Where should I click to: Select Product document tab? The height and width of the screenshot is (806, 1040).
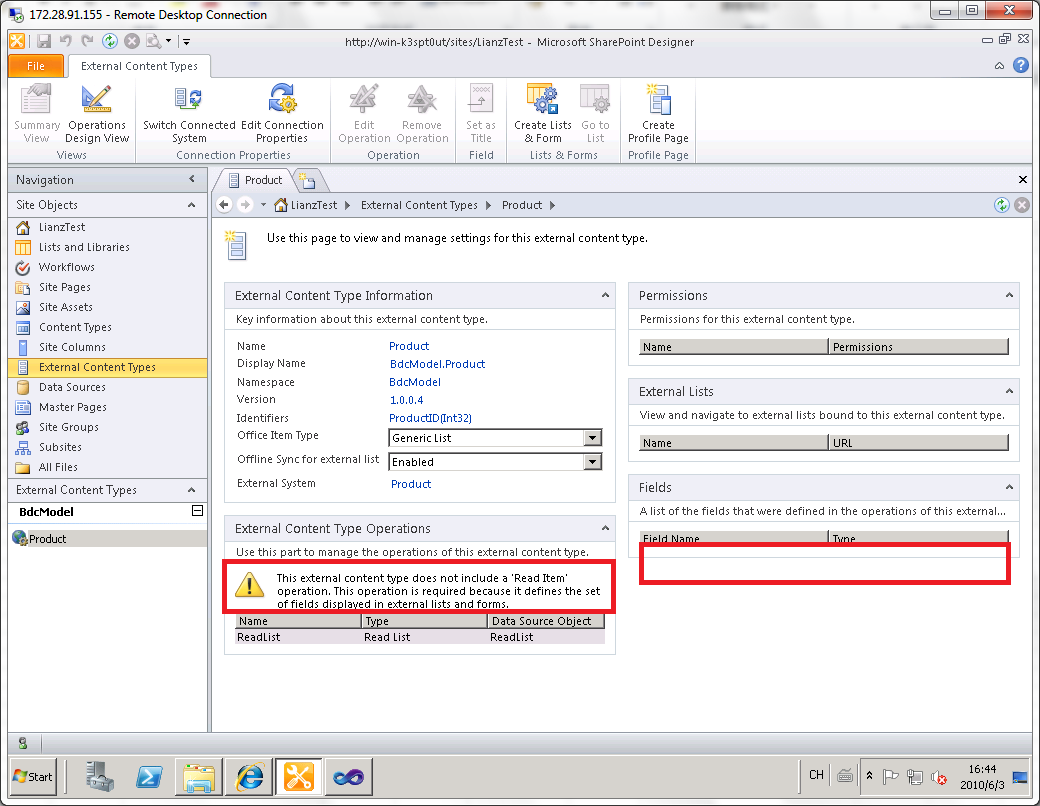[255, 180]
